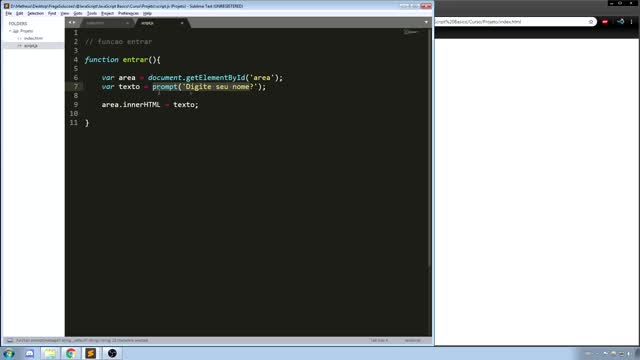Launch Discord from the taskbar
Screen dimensions: 640x360
pyautogui.click(x=29, y=353)
